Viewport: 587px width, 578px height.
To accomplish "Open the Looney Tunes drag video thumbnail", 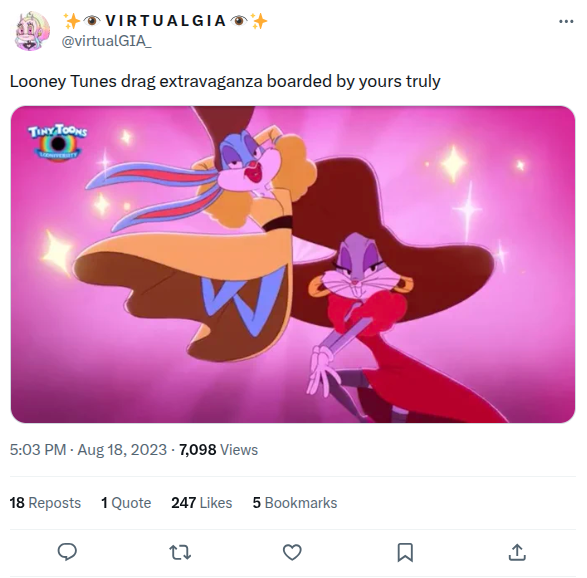I will click(293, 264).
